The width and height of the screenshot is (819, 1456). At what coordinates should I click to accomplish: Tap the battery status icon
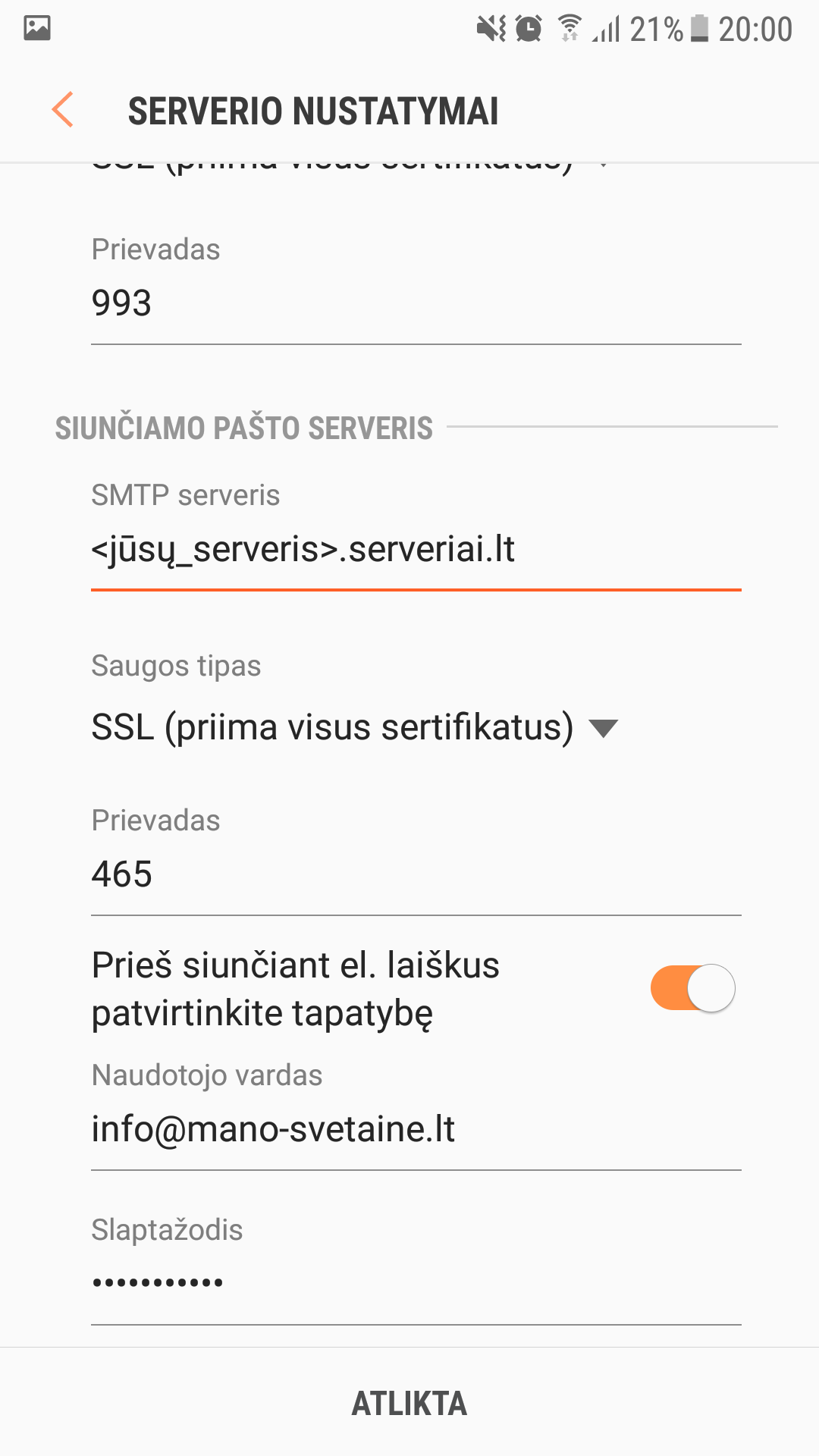(x=699, y=29)
